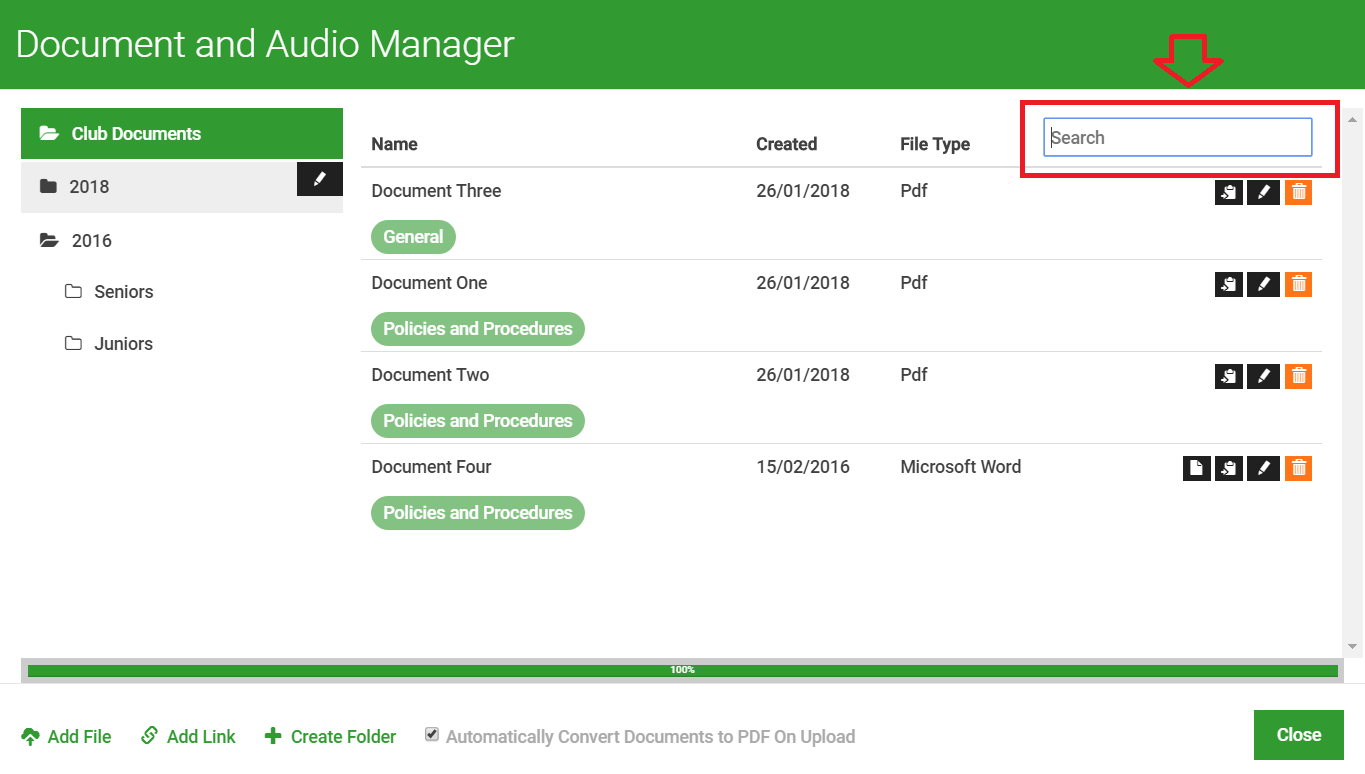Delete Document Two with the trash icon

click(x=1298, y=376)
